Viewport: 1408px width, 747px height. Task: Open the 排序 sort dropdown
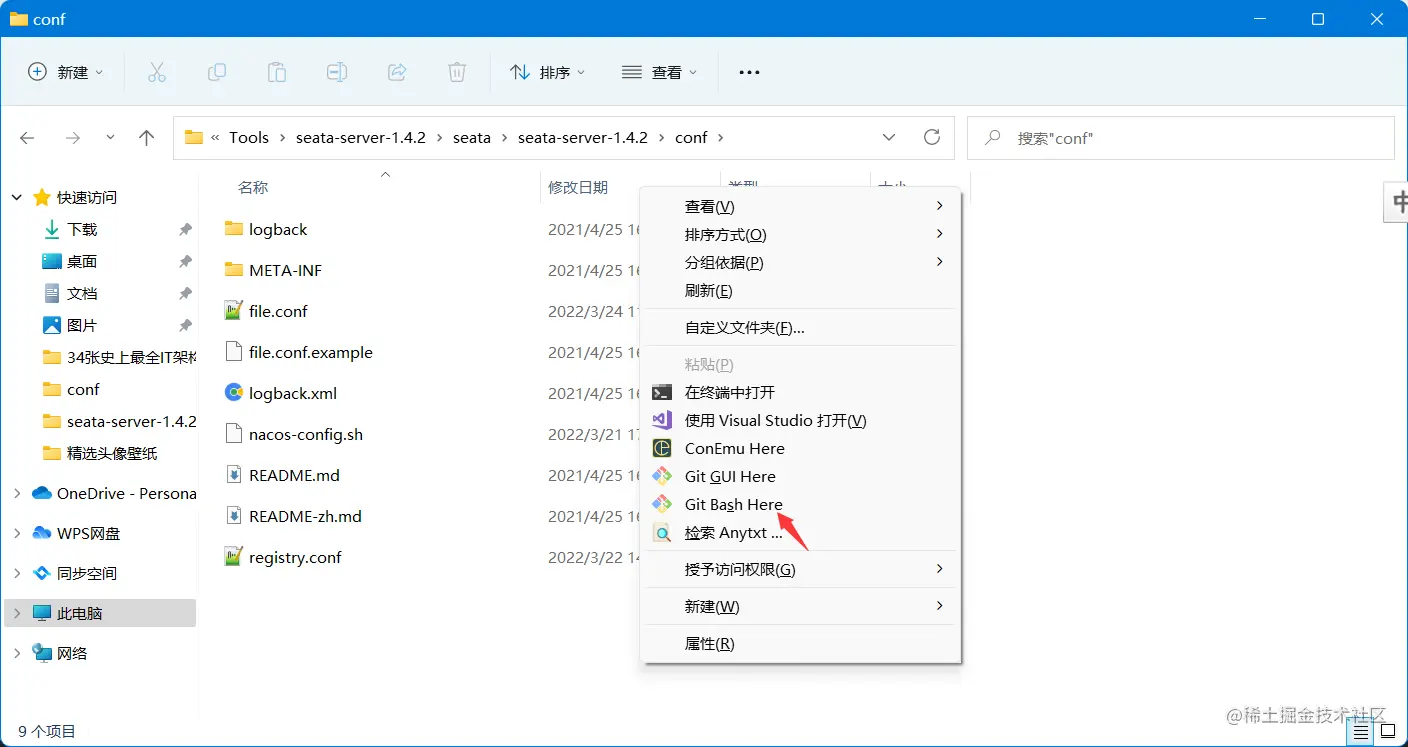(x=547, y=72)
